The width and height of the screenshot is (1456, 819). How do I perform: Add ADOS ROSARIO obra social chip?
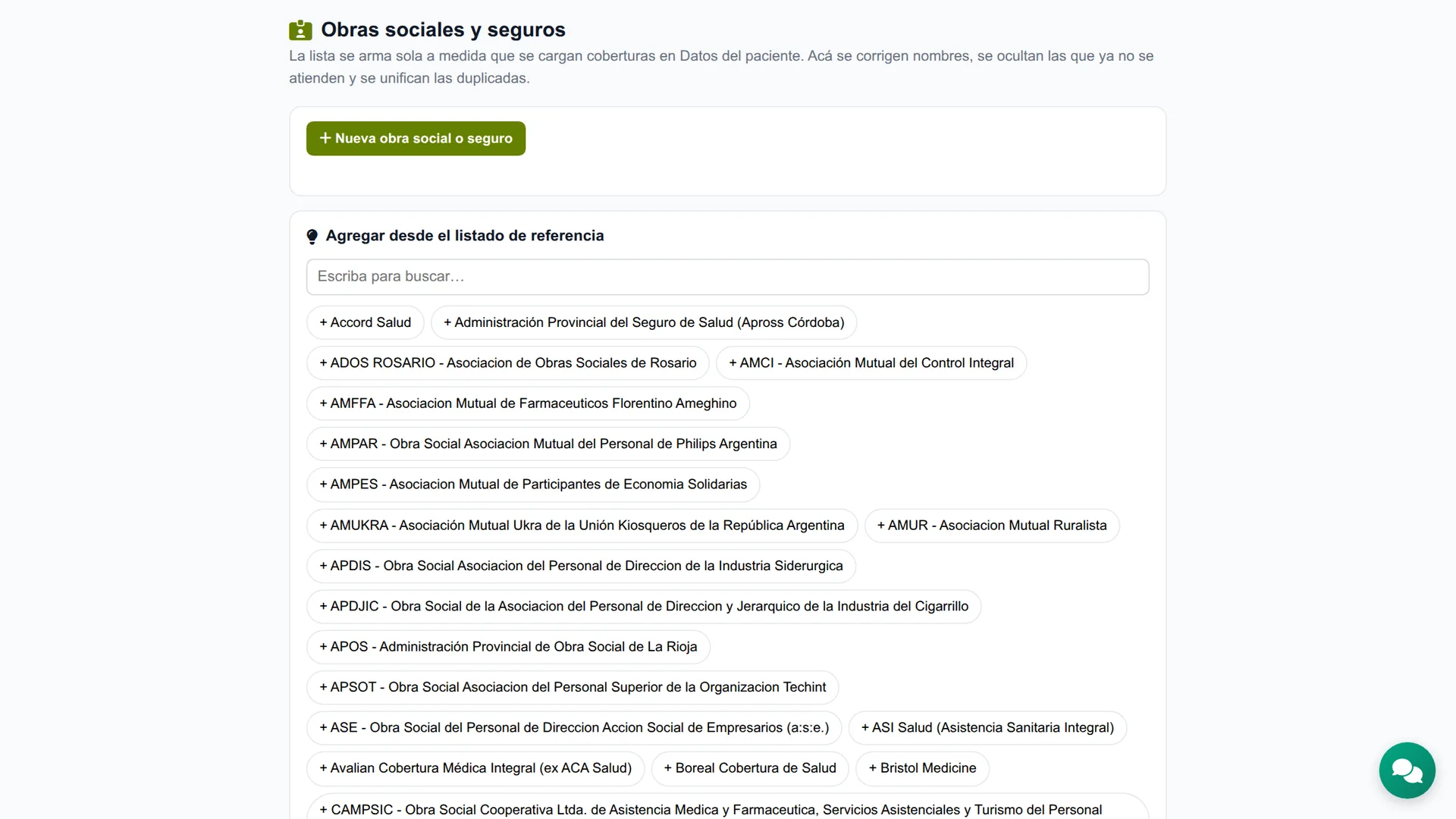[x=508, y=363]
